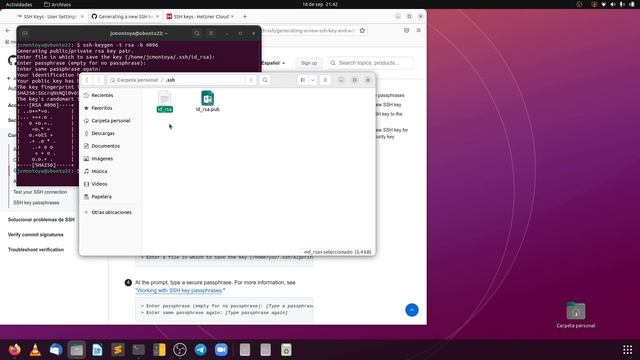640x360 pixels.
Task: Select the id_rsa file in Files
Action: click(x=164, y=102)
